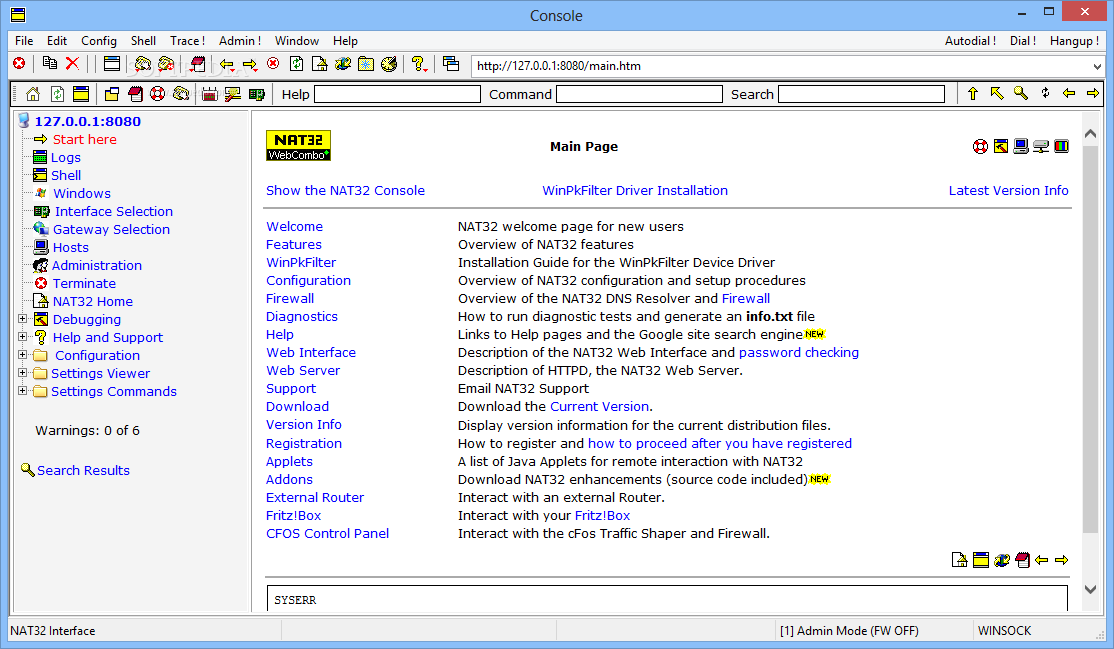Expand the Settings Commands tree node
The image size is (1114, 649).
pos(23,390)
